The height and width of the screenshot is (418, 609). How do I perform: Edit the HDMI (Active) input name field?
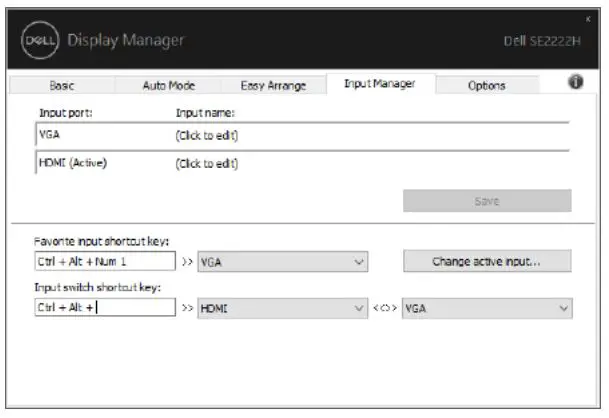(207, 164)
